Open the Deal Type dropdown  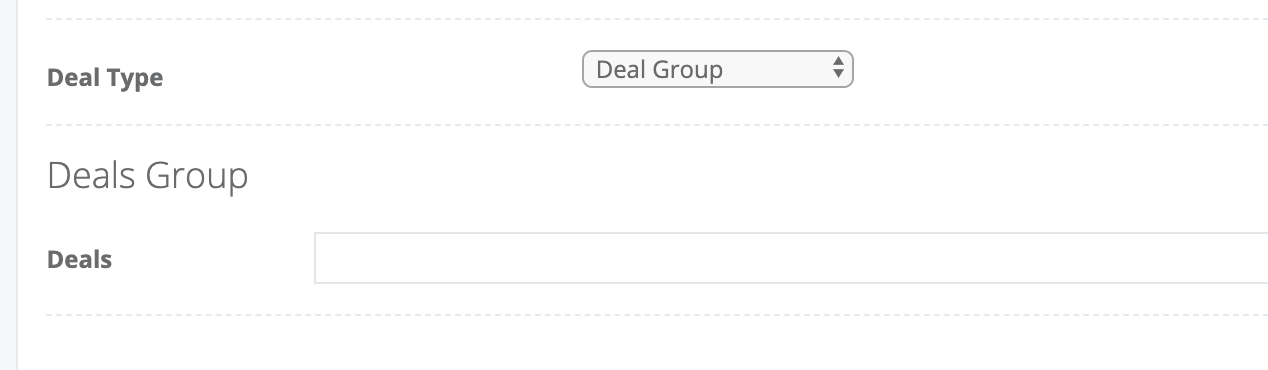(x=717, y=69)
